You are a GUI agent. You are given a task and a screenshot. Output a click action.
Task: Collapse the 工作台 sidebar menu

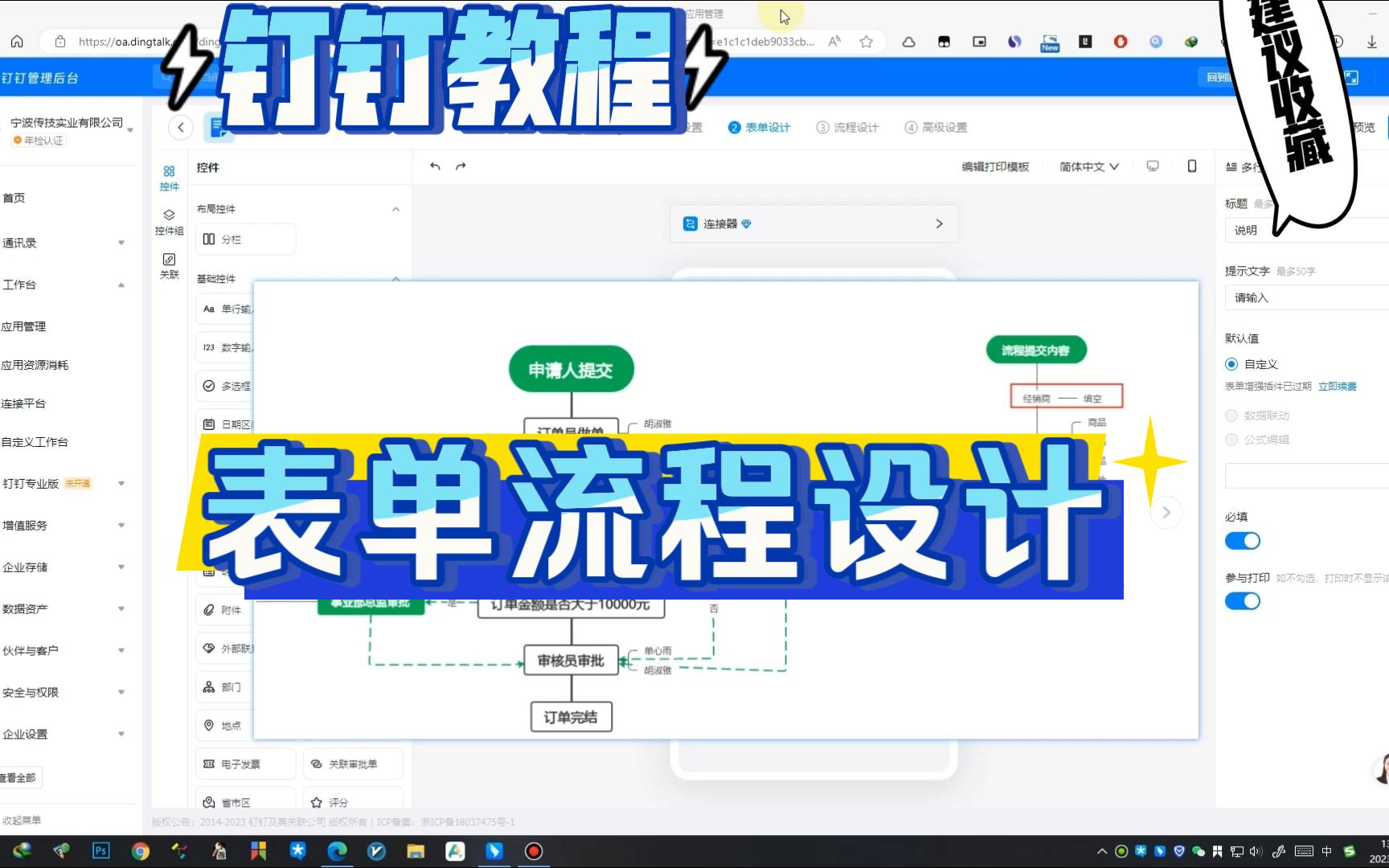[121, 285]
